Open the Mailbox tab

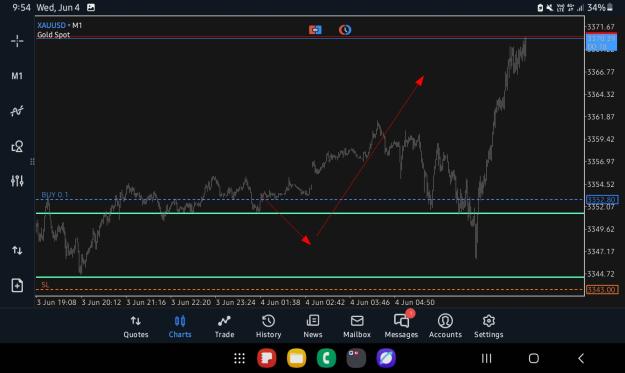pyautogui.click(x=357, y=326)
